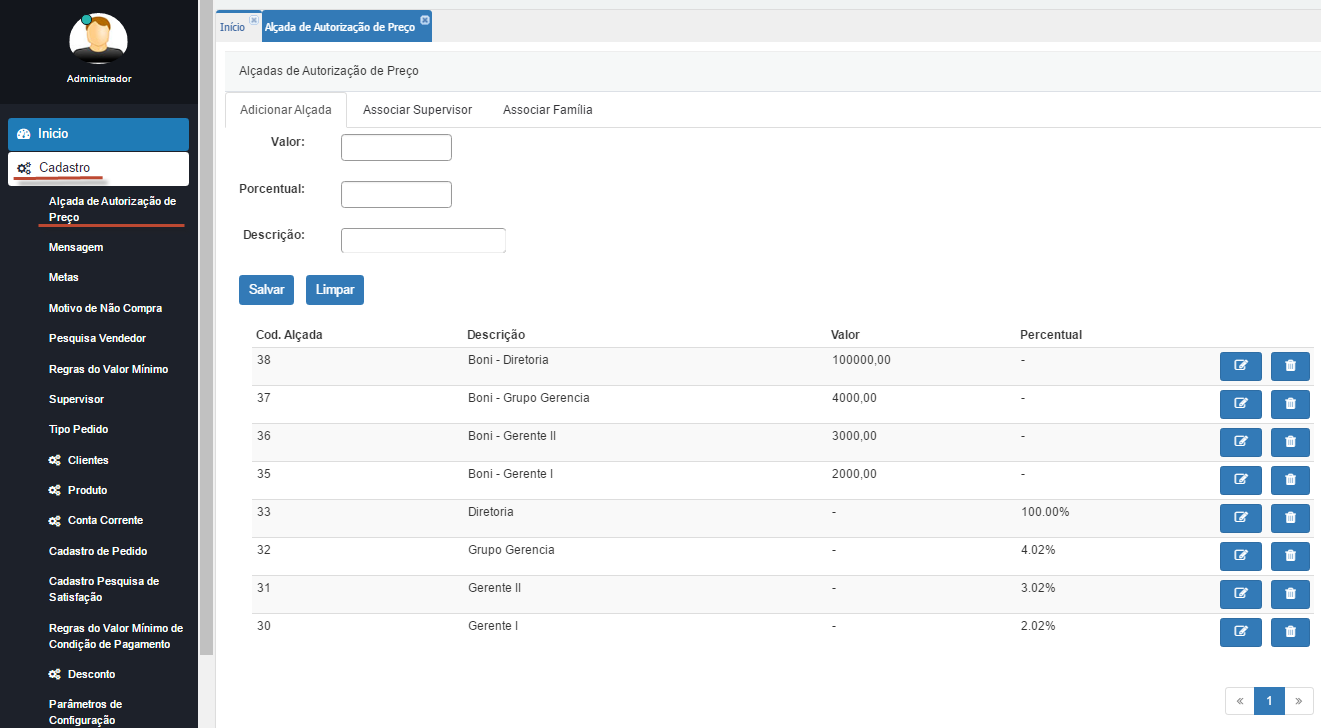Click the Limpar button
This screenshot has width=1321, height=728.
click(x=335, y=289)
